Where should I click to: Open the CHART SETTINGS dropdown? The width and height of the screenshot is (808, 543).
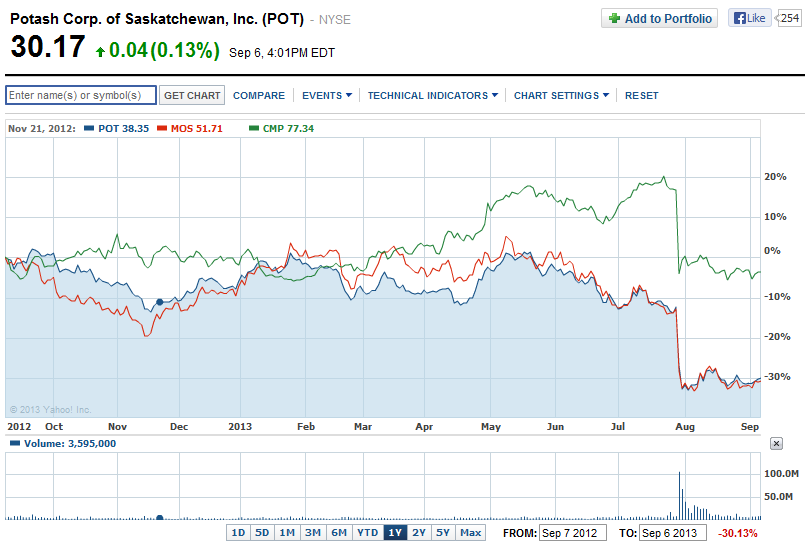click(561, 95)
